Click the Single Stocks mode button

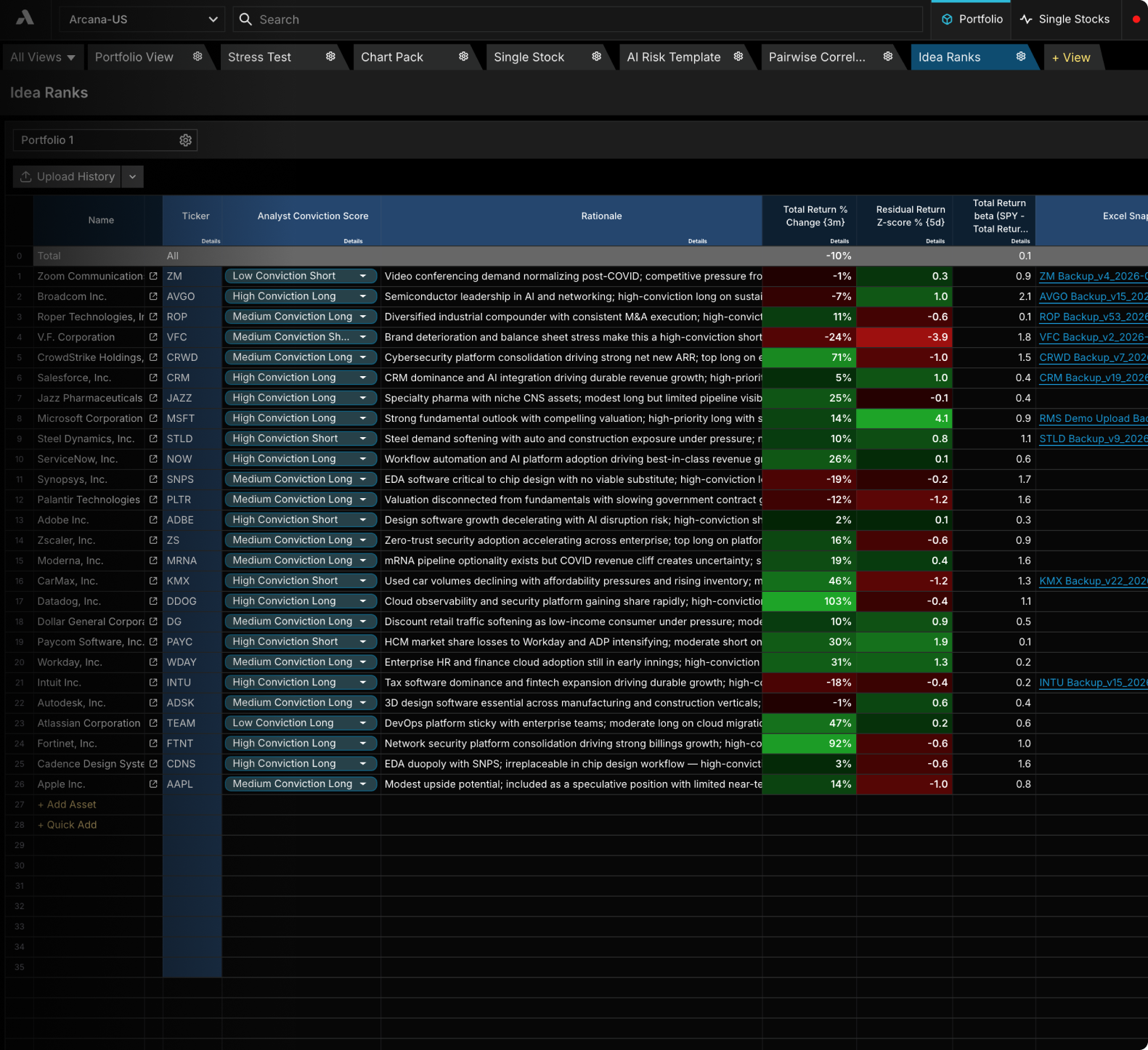coord(1065,20)
